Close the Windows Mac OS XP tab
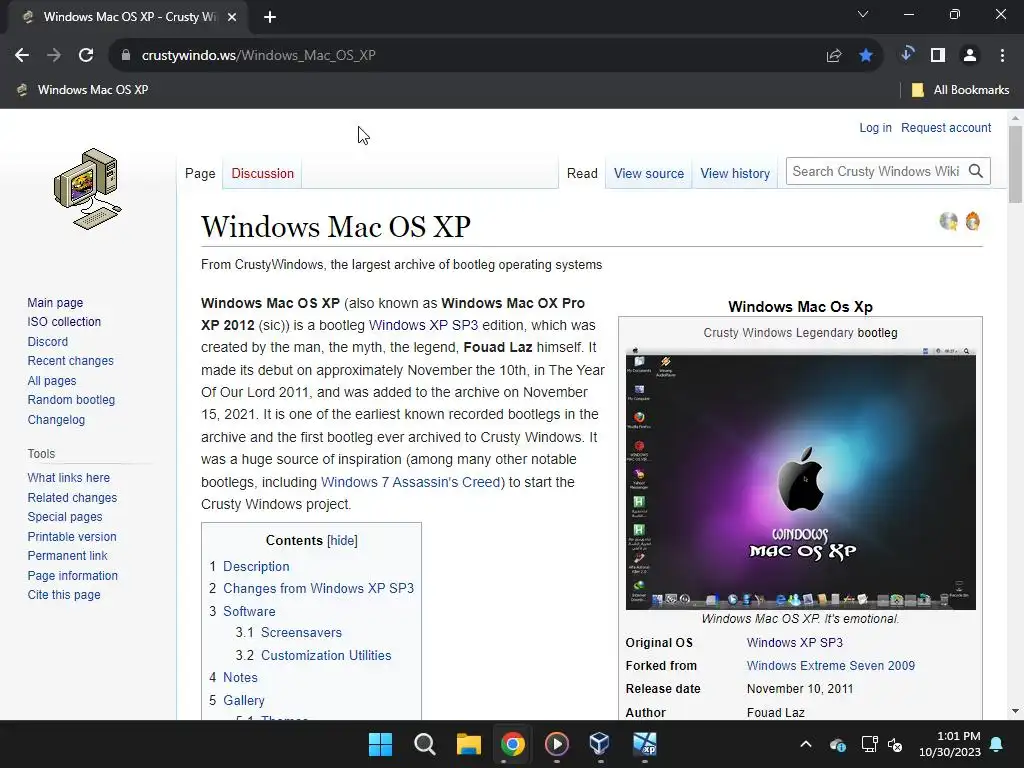This screenshot has height=768, width=1024. click(x=232, y=18)
